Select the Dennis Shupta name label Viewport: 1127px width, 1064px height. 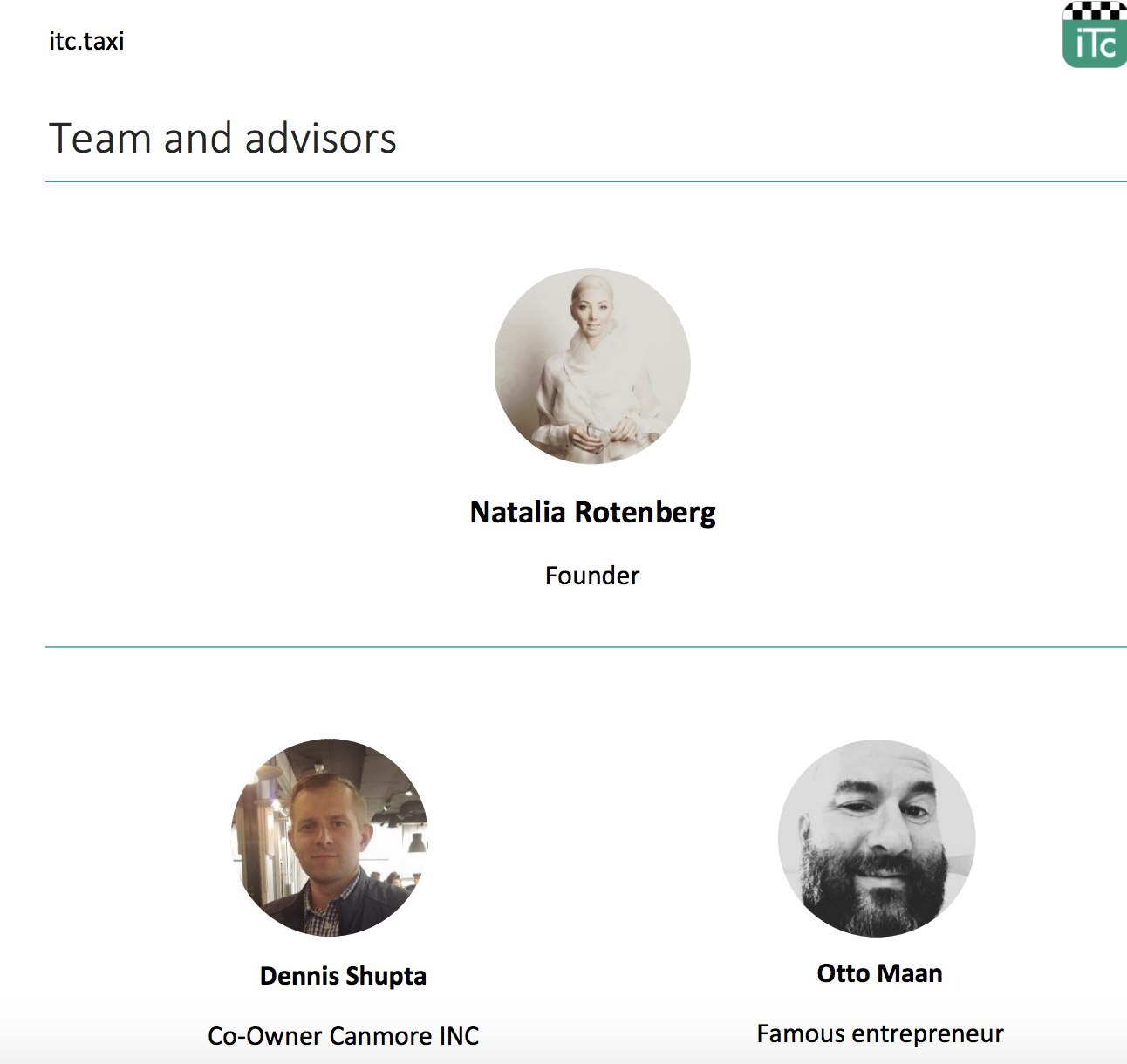pos(343,975)
